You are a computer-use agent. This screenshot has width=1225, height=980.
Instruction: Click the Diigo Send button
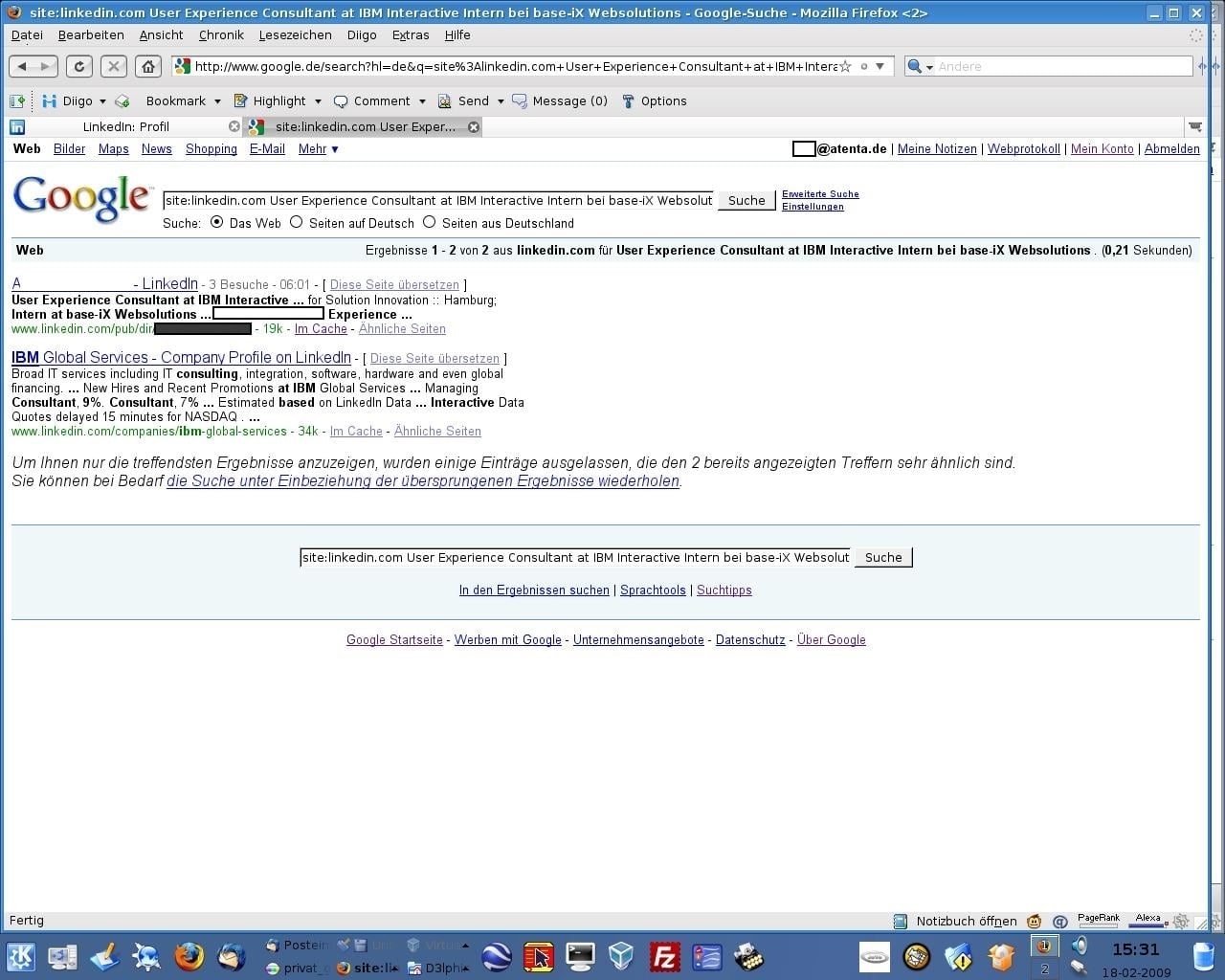(x=464, y=100)
